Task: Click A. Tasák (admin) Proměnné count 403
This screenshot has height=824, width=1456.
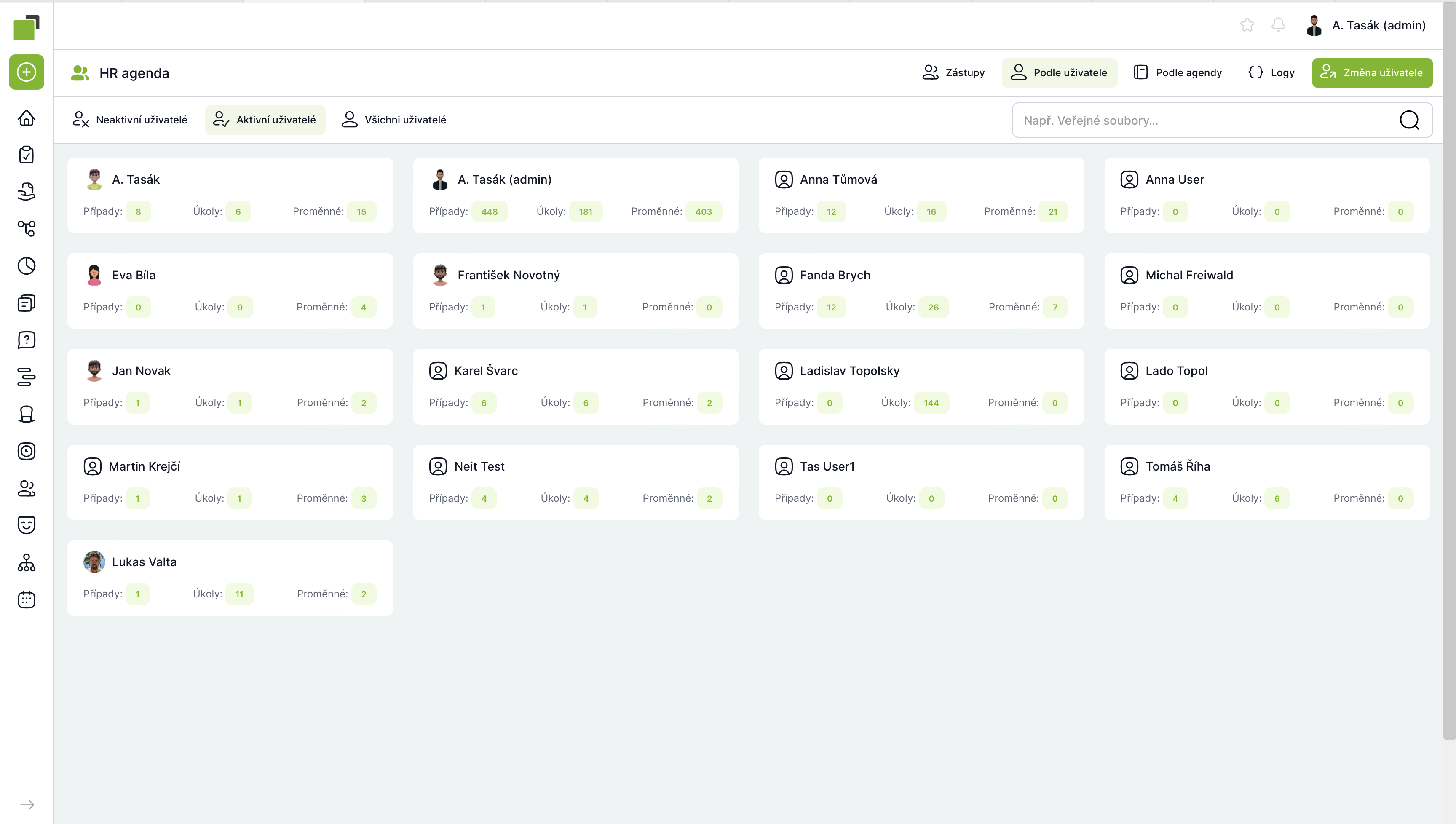Action: coord(704,211)
